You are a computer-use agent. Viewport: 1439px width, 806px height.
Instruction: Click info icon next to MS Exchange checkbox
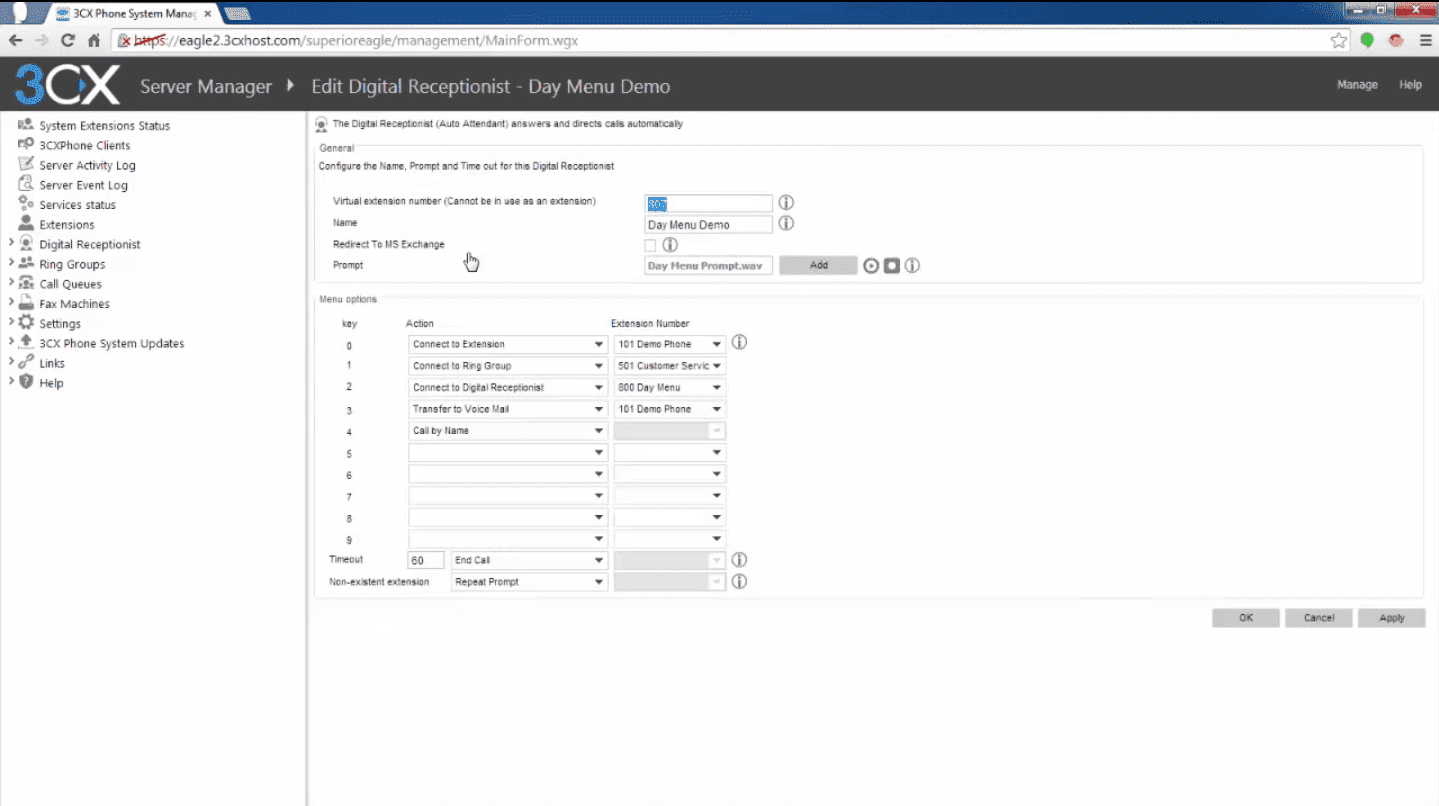[x=670, y=244]
